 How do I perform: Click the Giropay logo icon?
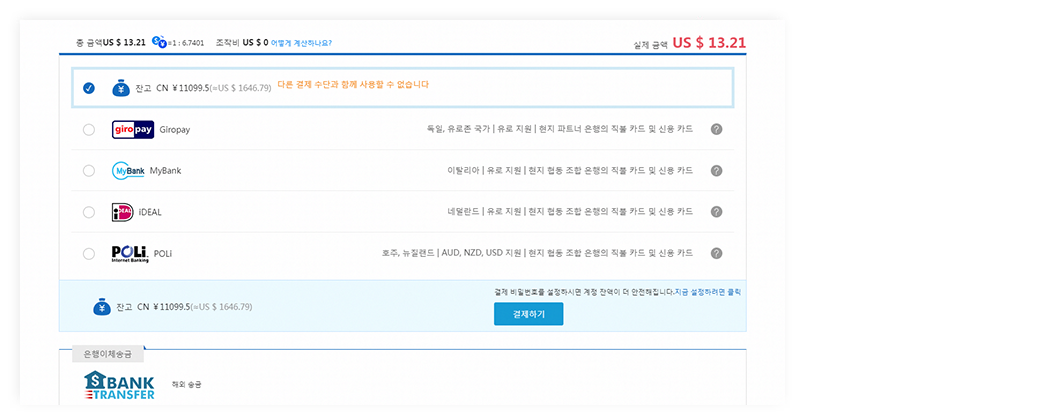tap(132, 129)
